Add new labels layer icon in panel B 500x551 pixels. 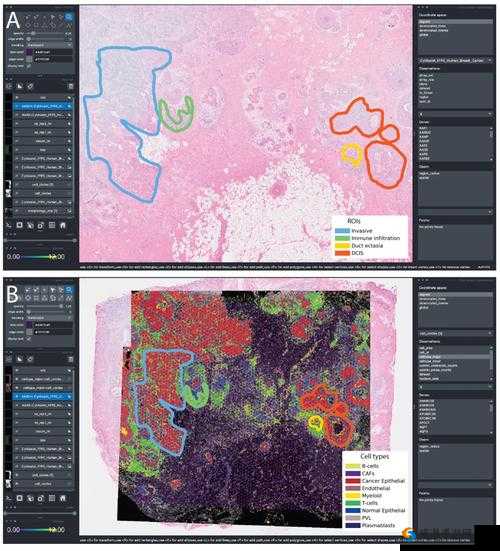(x=31, y=359)
